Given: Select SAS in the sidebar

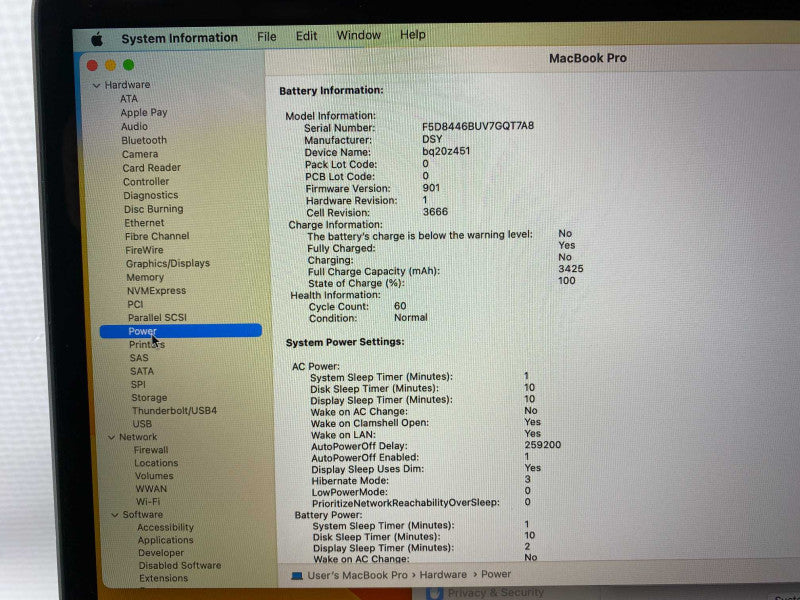Looking at the screenshot, I should (139, 358).
